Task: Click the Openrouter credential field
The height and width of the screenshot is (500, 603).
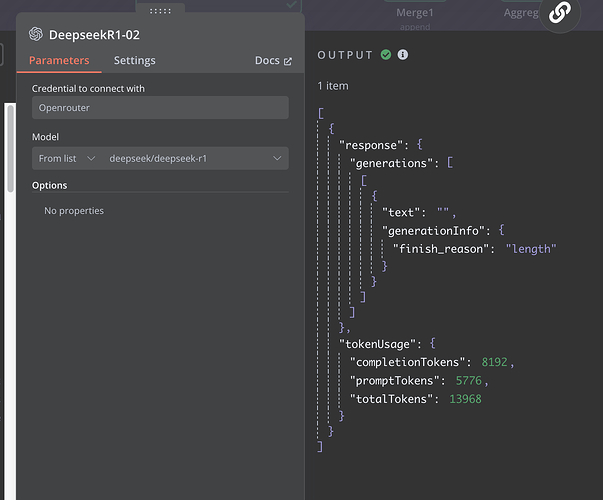Action: pos(160,108)
